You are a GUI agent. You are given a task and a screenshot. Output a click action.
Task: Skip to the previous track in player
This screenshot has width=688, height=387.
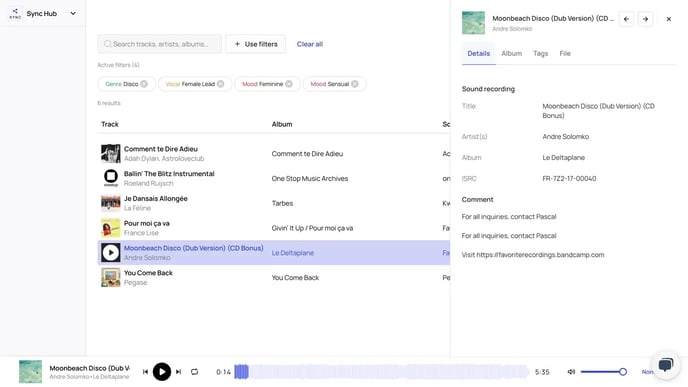145,372
